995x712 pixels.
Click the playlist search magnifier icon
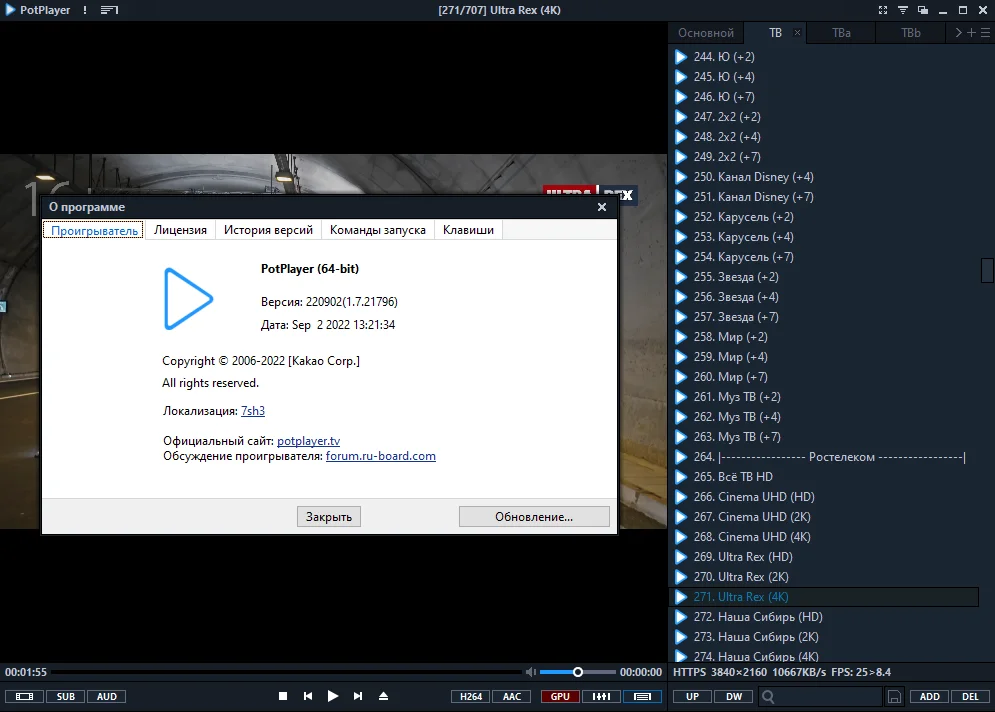pos(768,697)
